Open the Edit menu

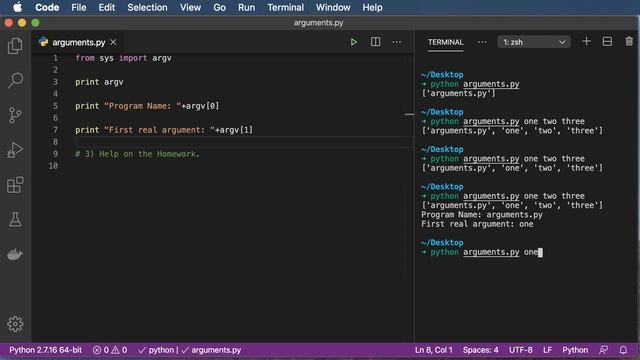pyautogui.click(x=107, y=7)
